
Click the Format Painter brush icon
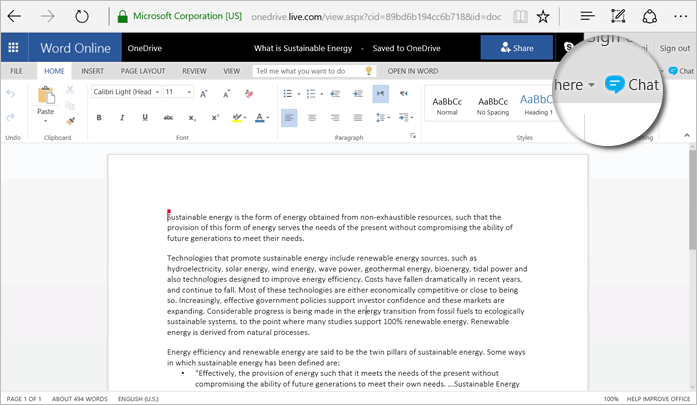(x=69, y=119)
